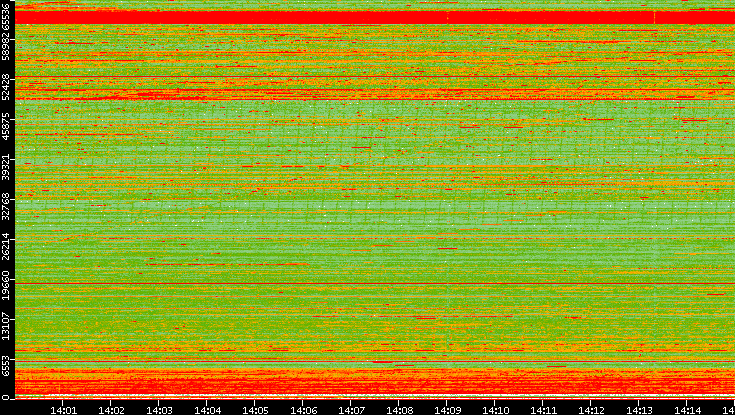
Task: Select the 39321 vertical axis label
Action: [x=5, y=166]
